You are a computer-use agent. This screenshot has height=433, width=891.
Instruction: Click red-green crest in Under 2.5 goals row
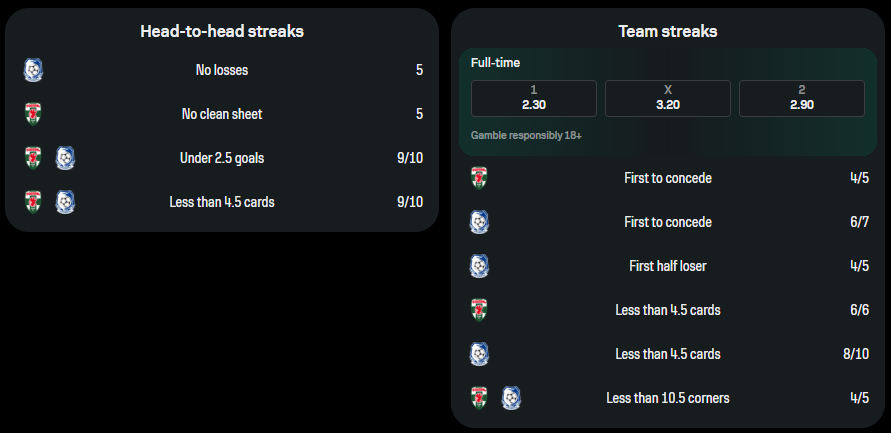[x=33, y=158]
